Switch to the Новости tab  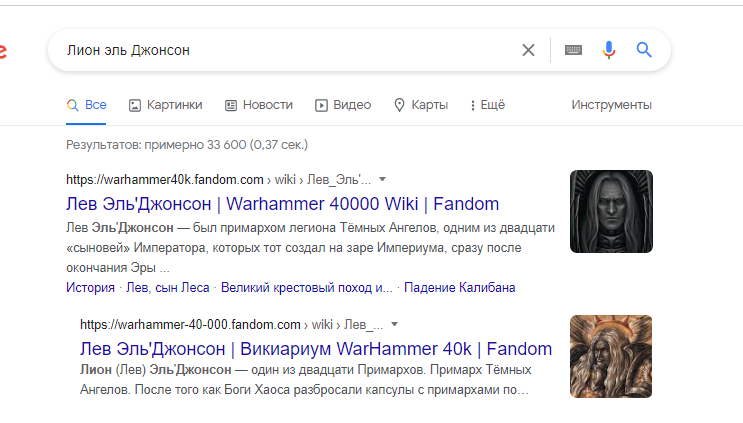pyautogui.click(x=259, y=105)
